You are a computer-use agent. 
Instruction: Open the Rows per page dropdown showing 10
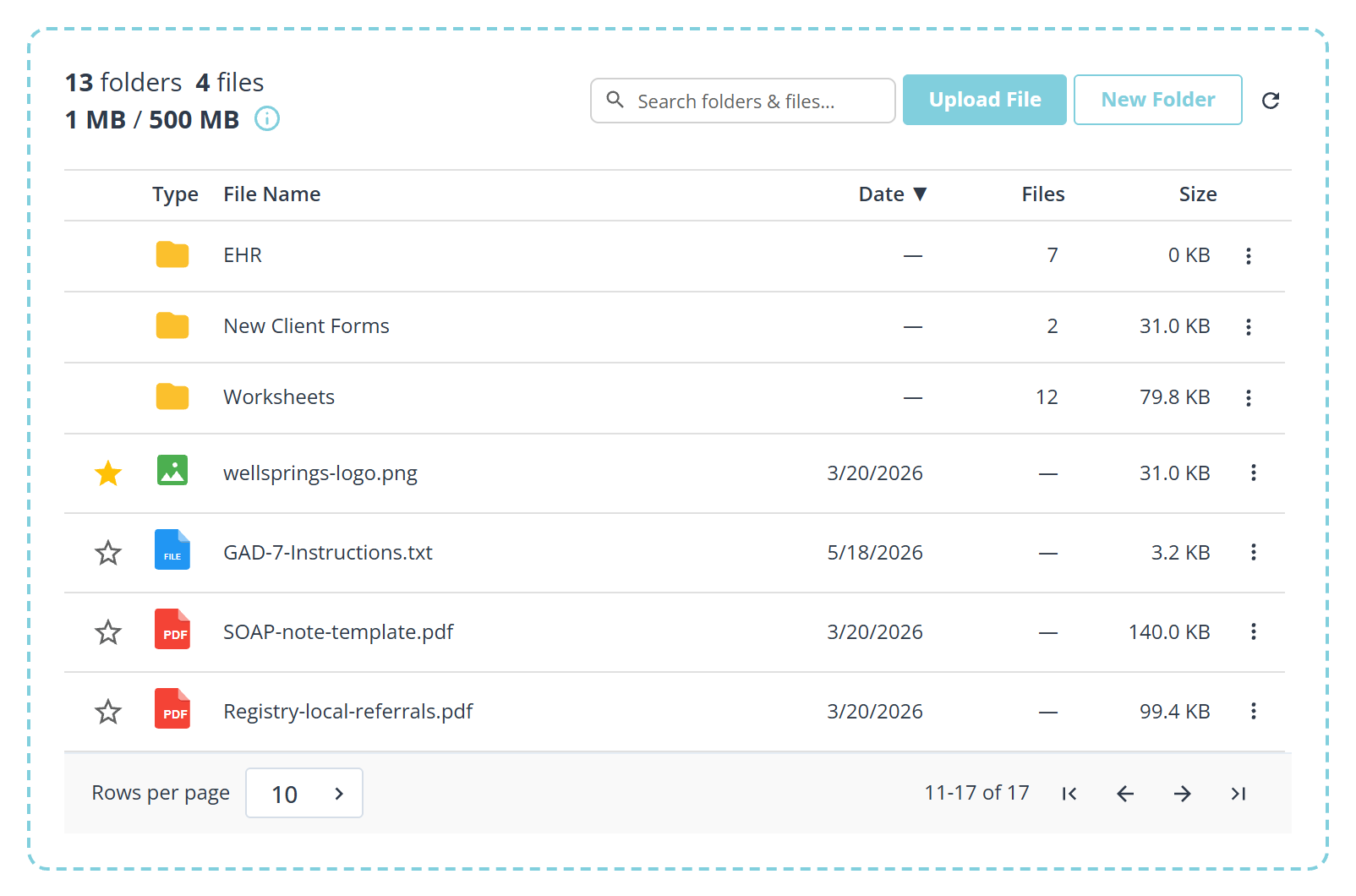(304, 793)
